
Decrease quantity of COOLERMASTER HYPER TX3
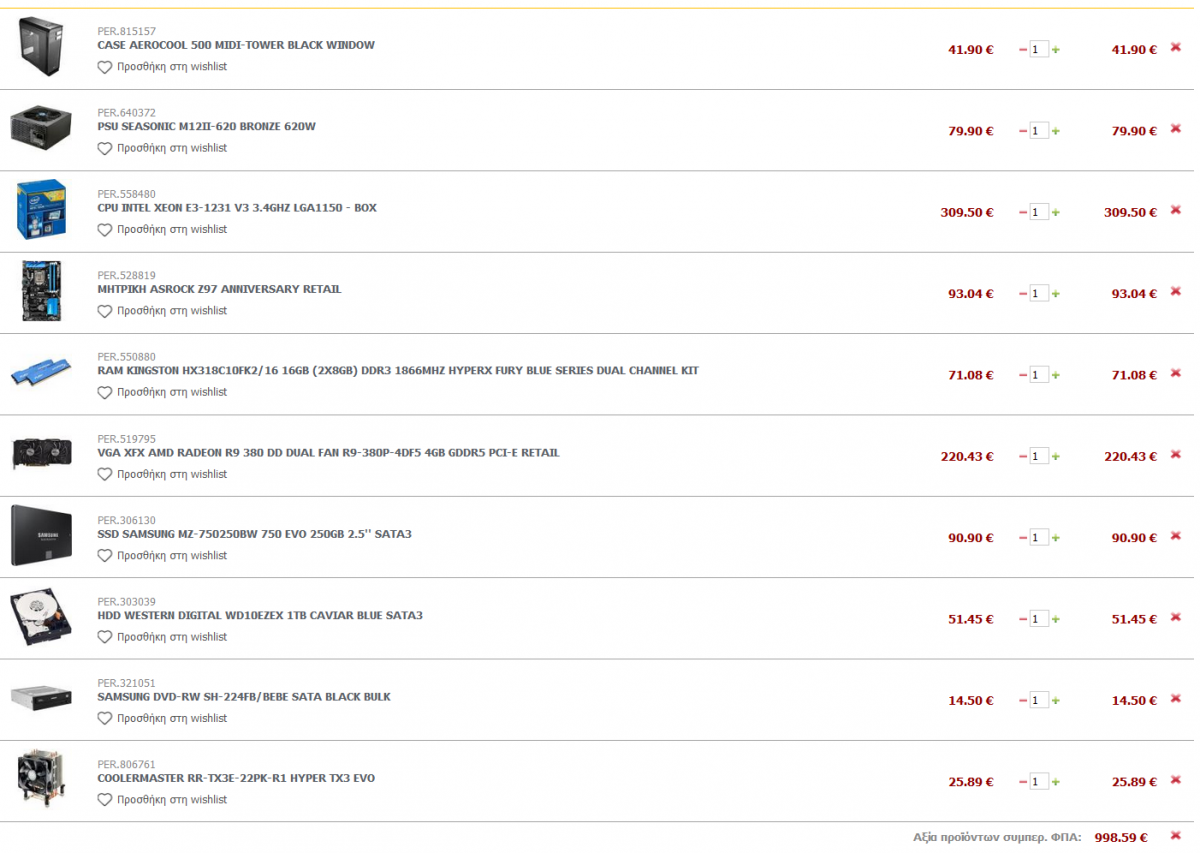1023,782
